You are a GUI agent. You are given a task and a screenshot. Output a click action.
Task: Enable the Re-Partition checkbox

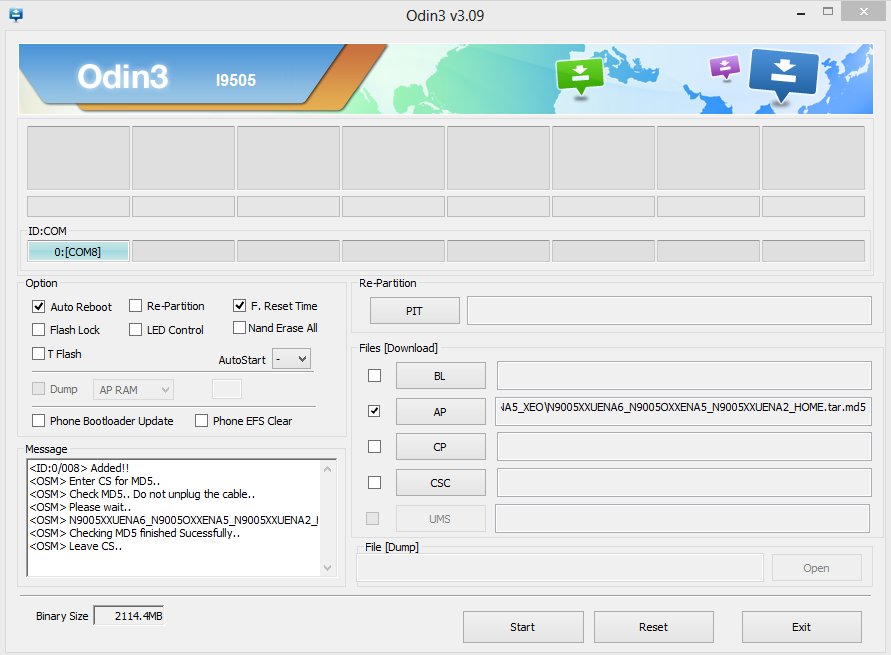point(136,306)
